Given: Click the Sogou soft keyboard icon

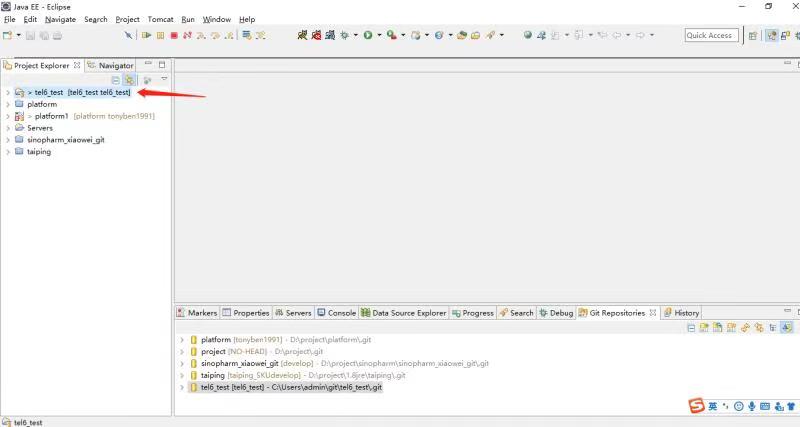Looking at the screenshot, I should [x=765, y=406].
